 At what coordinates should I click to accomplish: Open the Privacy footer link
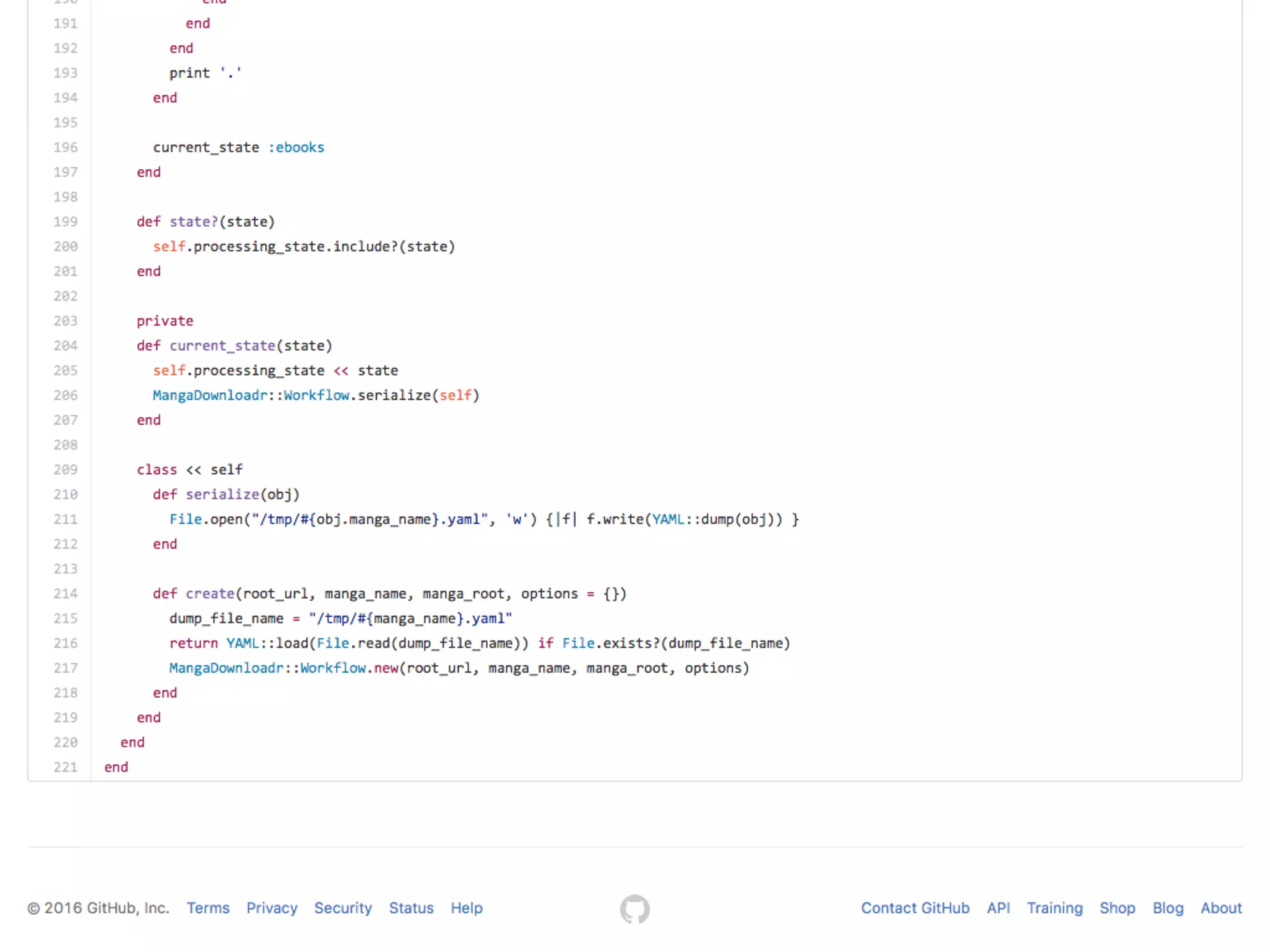click(x=272, y=908)
